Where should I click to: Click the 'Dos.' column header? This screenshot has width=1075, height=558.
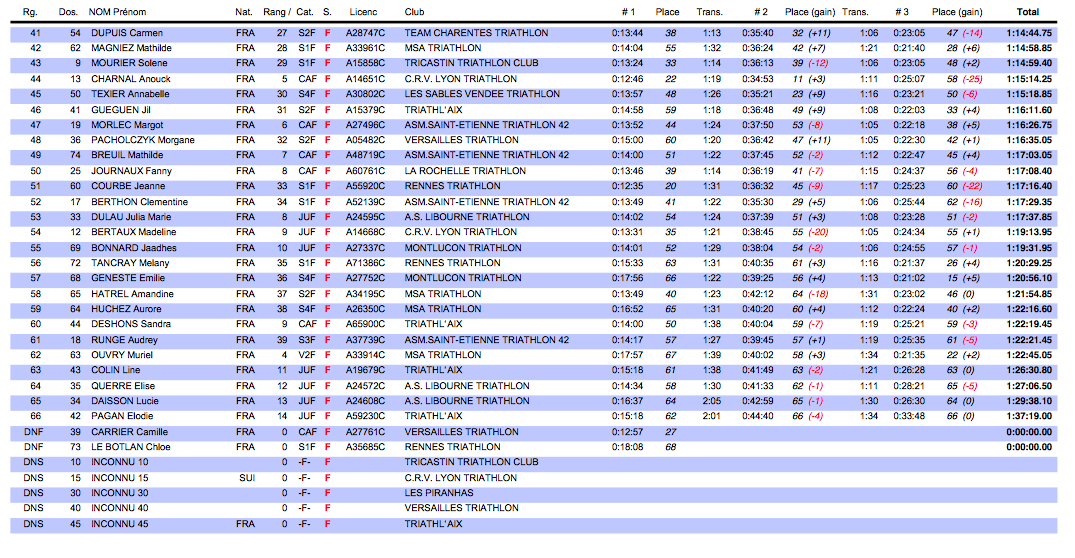click(x=68, y=12)
